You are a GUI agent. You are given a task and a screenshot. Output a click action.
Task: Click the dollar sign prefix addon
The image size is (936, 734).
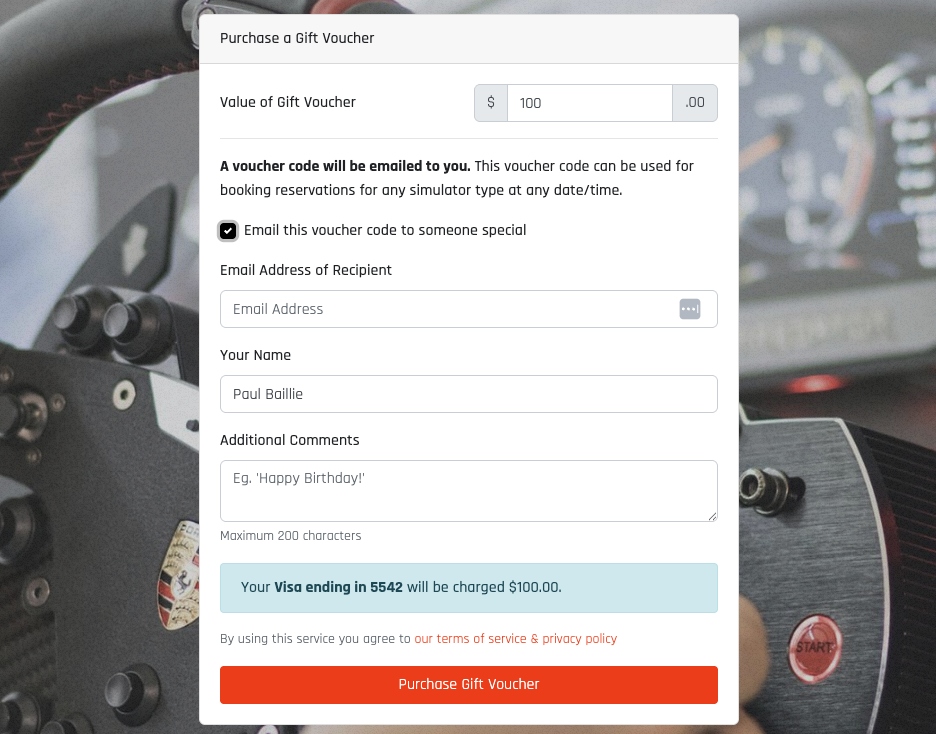[491, 103]
